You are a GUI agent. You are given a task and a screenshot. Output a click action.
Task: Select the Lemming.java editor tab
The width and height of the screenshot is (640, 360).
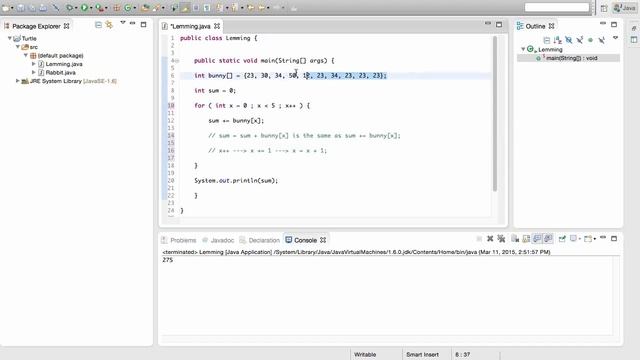coord(190,26)
